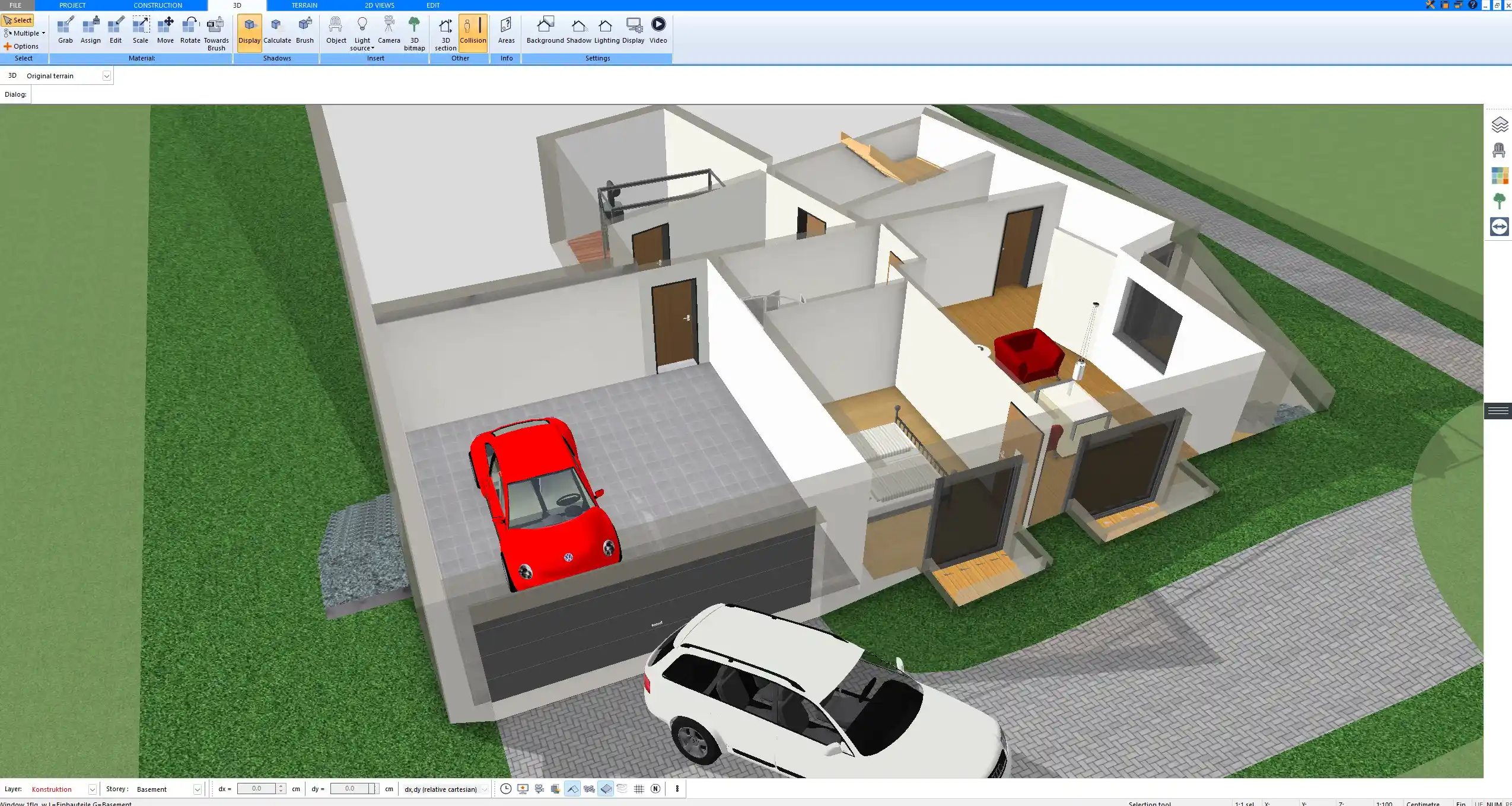The image size is (1512, 806).
Task: Switch to the PROJECT tab
Action: click(72, 5)
